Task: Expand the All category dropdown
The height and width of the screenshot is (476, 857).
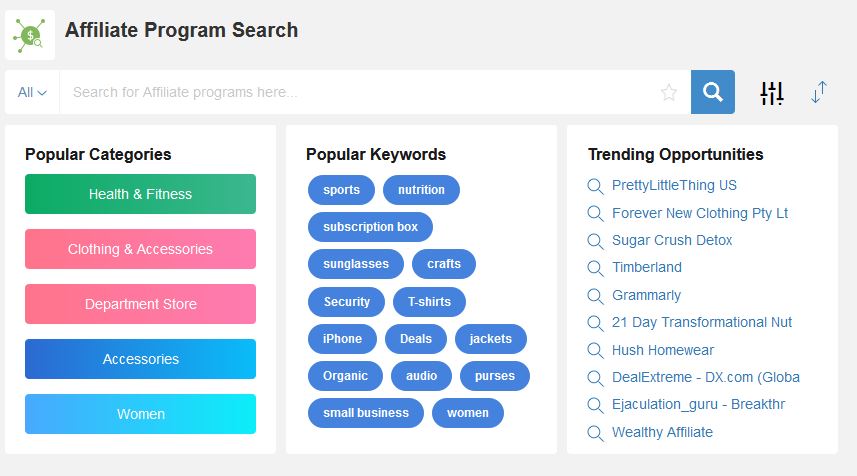Action: 32,92
